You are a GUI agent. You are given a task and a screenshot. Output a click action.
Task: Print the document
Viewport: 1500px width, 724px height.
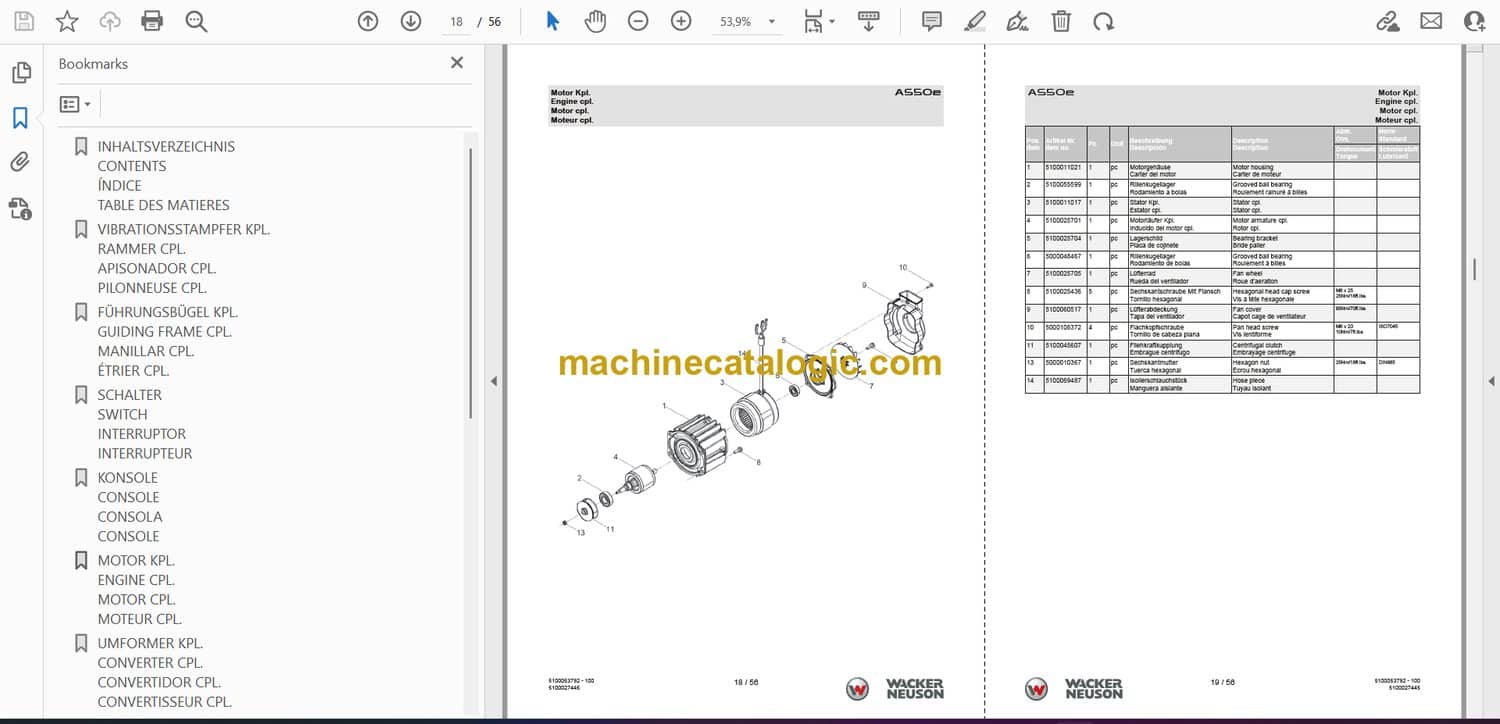pos(152,21)
